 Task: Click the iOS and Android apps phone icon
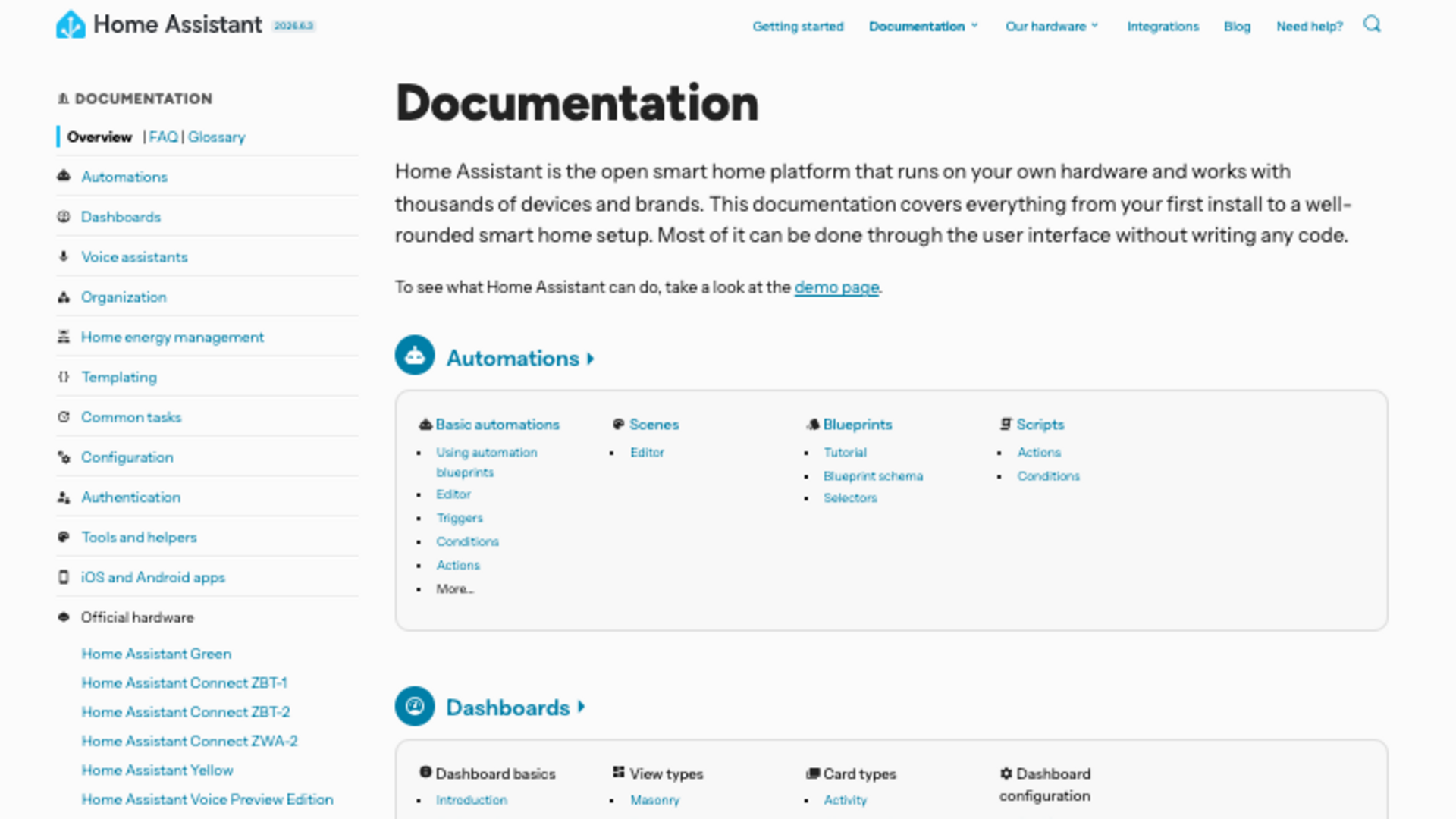(64, 577)
